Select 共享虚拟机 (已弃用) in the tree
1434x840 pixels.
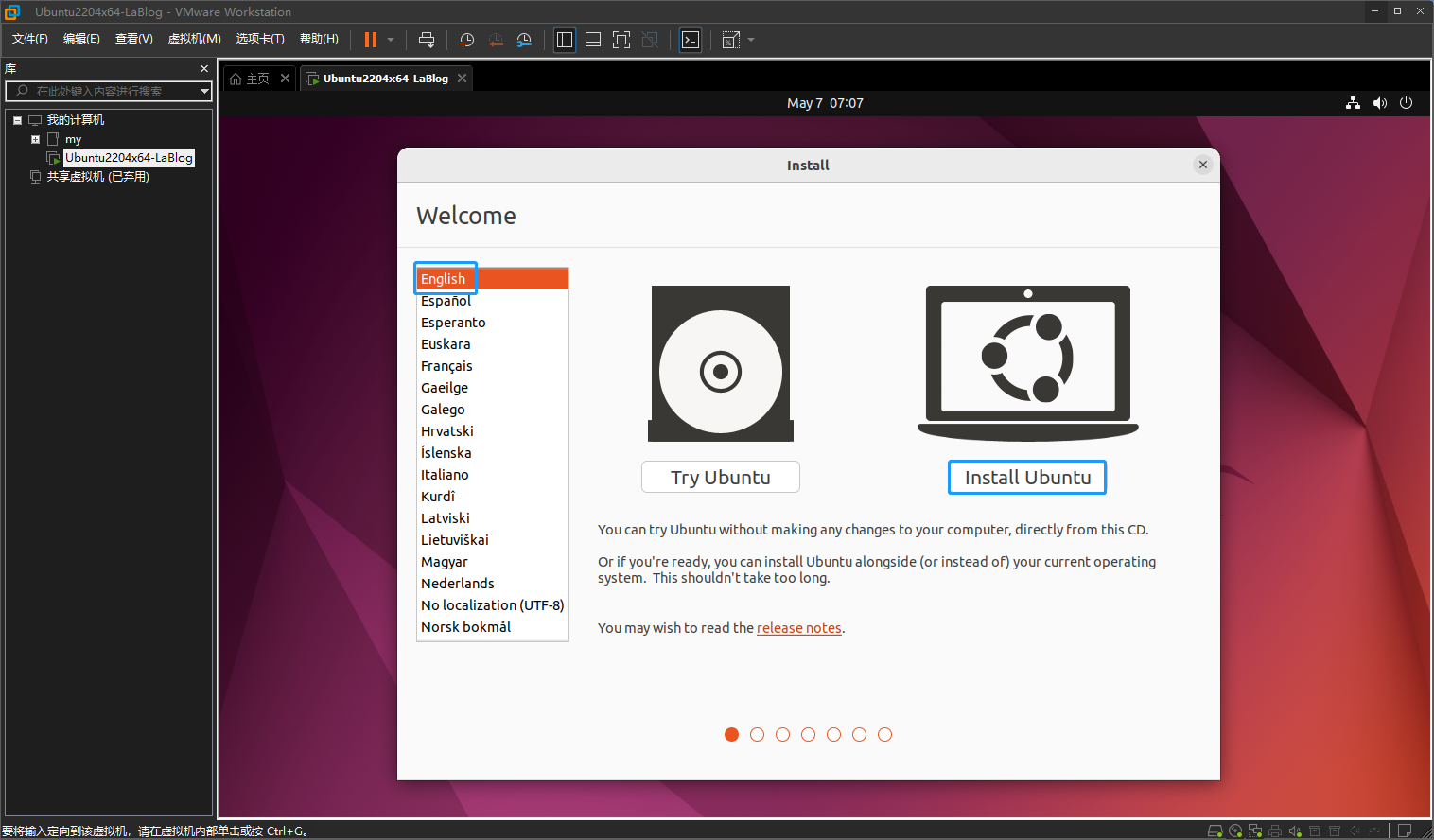pos(98,177)
